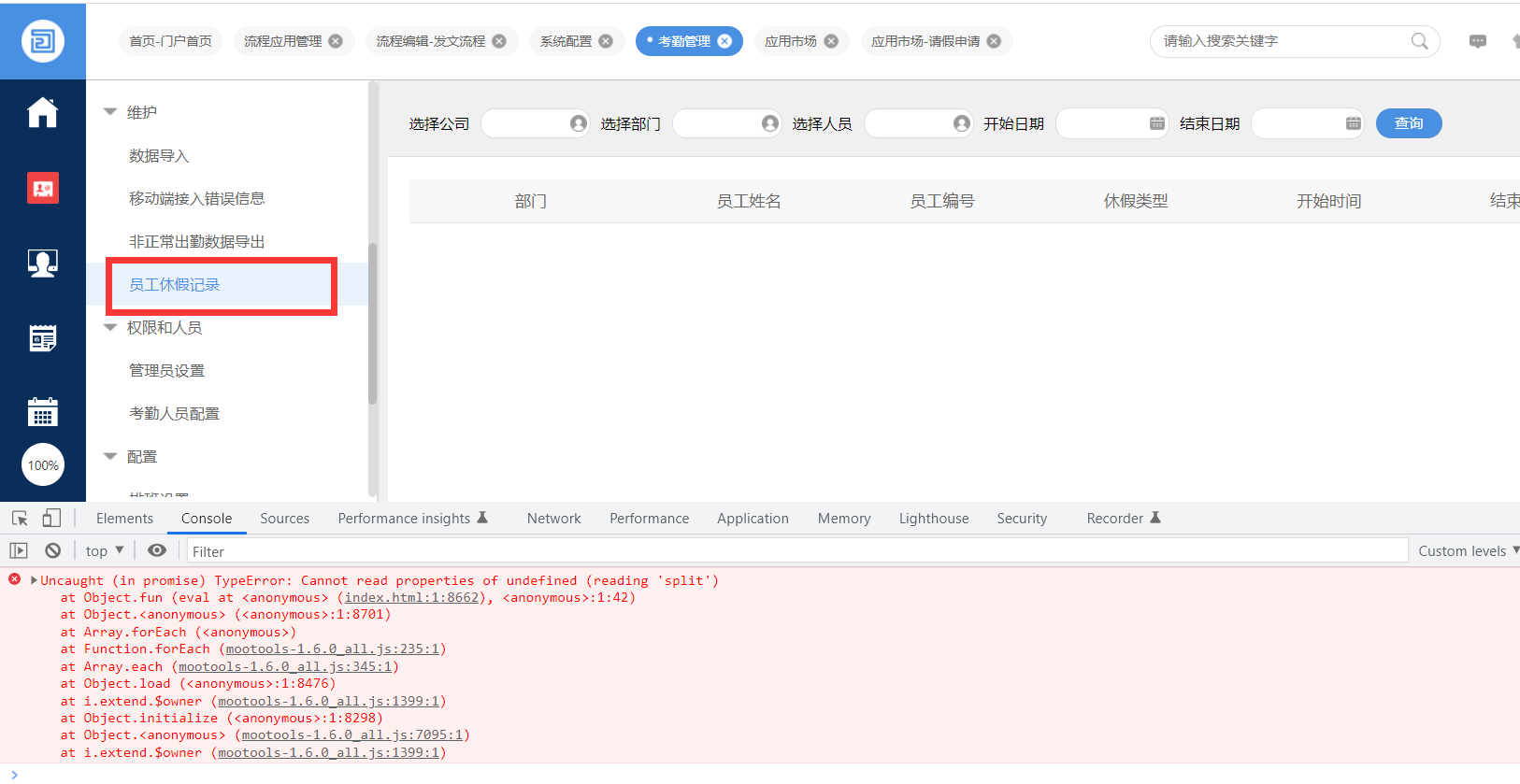Click the app logo icon at top left
Screen dimensions: 1520x784
(x=43, y=41)
